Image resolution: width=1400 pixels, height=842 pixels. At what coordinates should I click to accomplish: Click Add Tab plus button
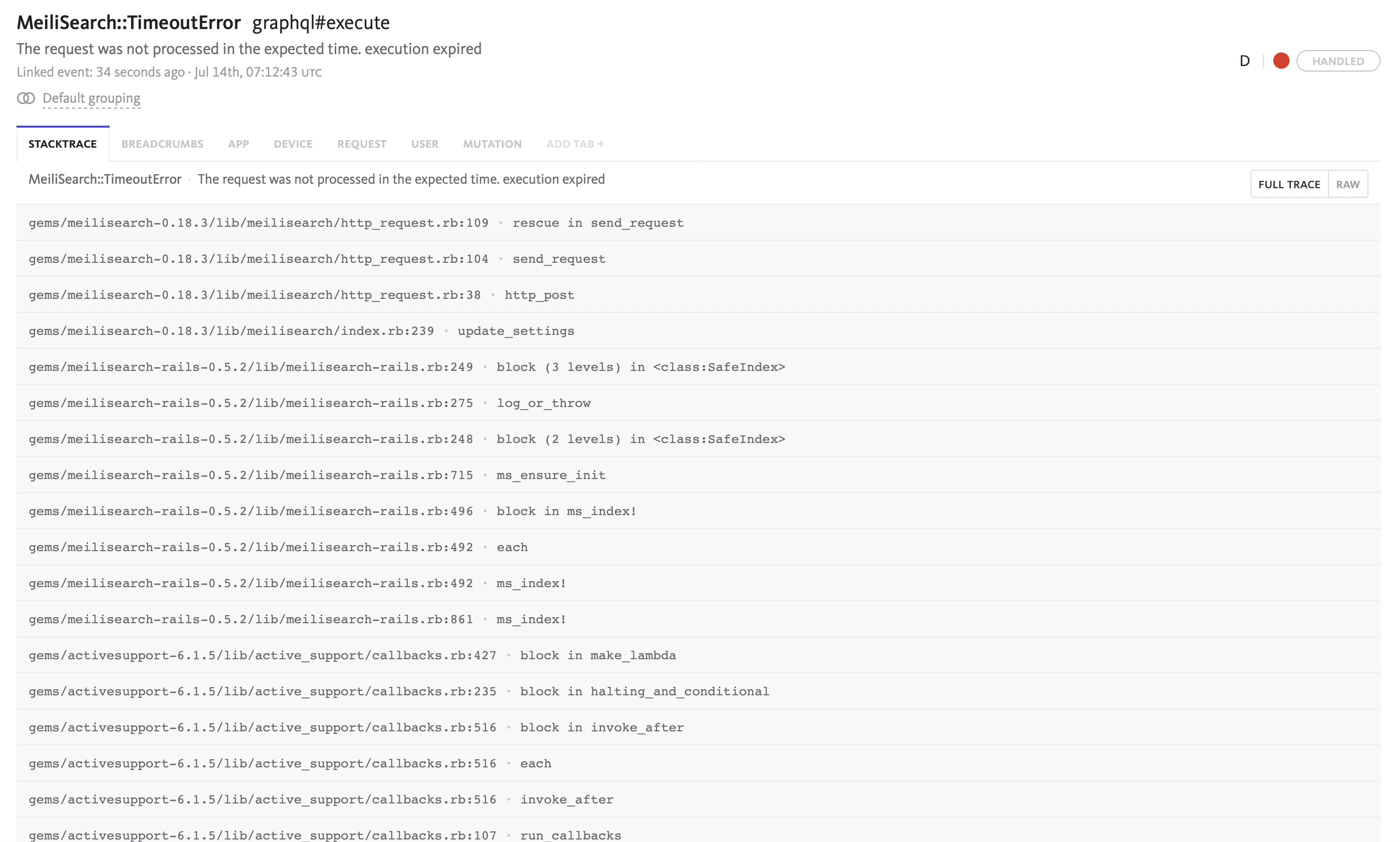[575, 144]
